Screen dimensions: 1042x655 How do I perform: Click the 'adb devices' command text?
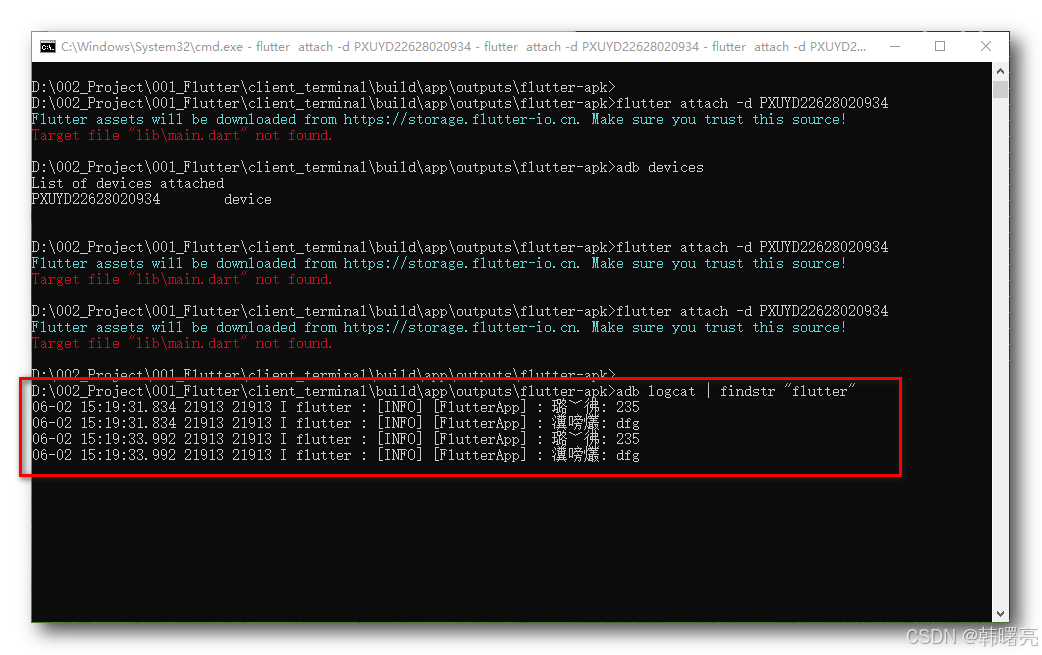(x=659, y=167)
